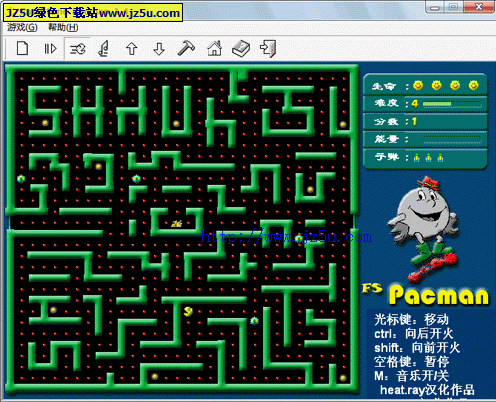The image size is (496, 402).
Task: Exit the game with the door icon
Action: tap(268, 49)
